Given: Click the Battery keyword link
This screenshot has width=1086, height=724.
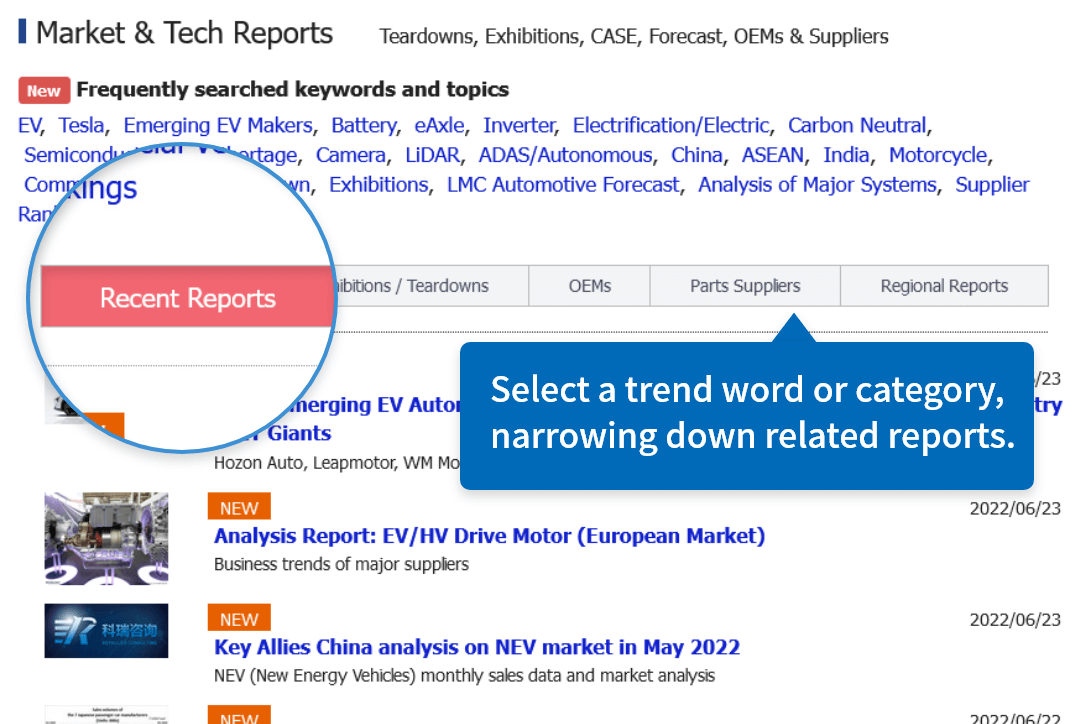Looking at the screenshot, I should [364, 125].
